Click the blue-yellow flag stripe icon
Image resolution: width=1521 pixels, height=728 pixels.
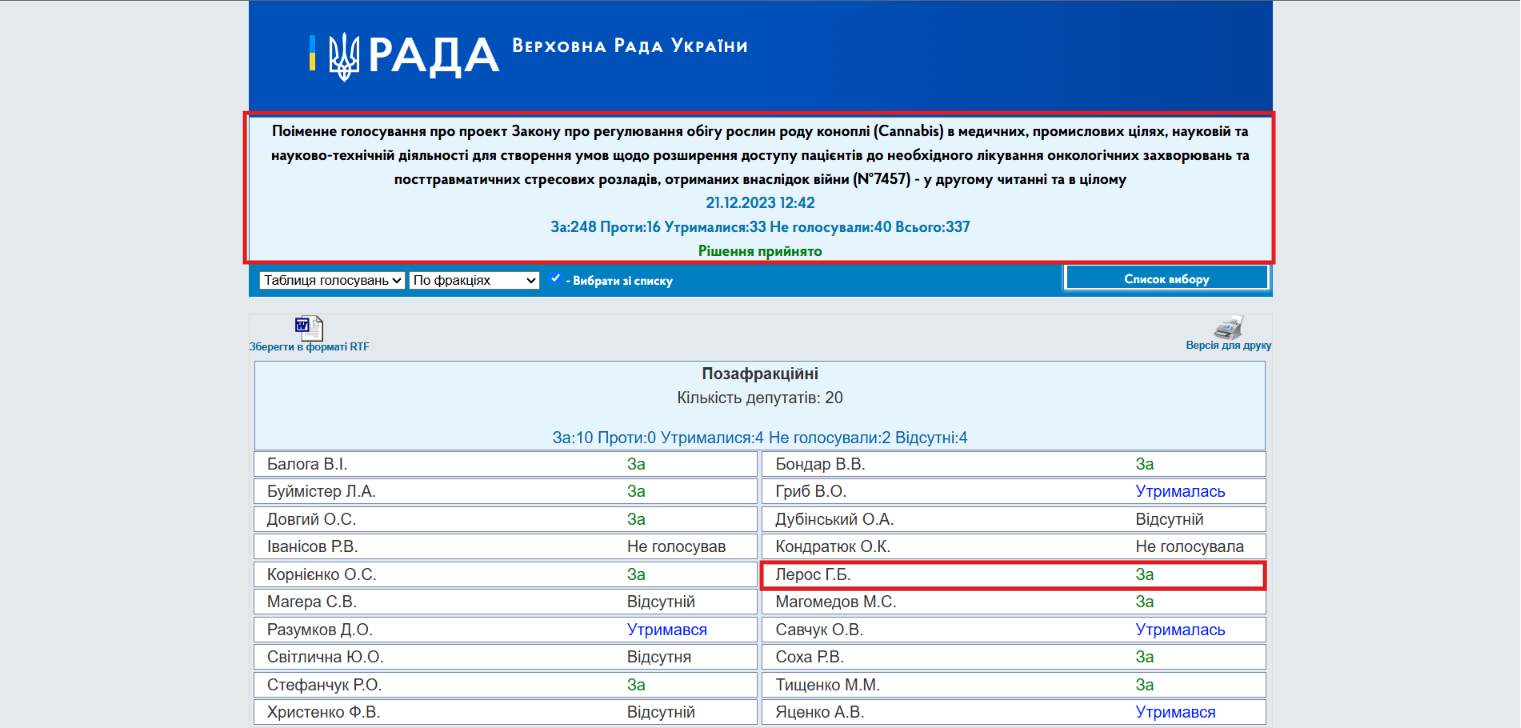pos(312,53)
